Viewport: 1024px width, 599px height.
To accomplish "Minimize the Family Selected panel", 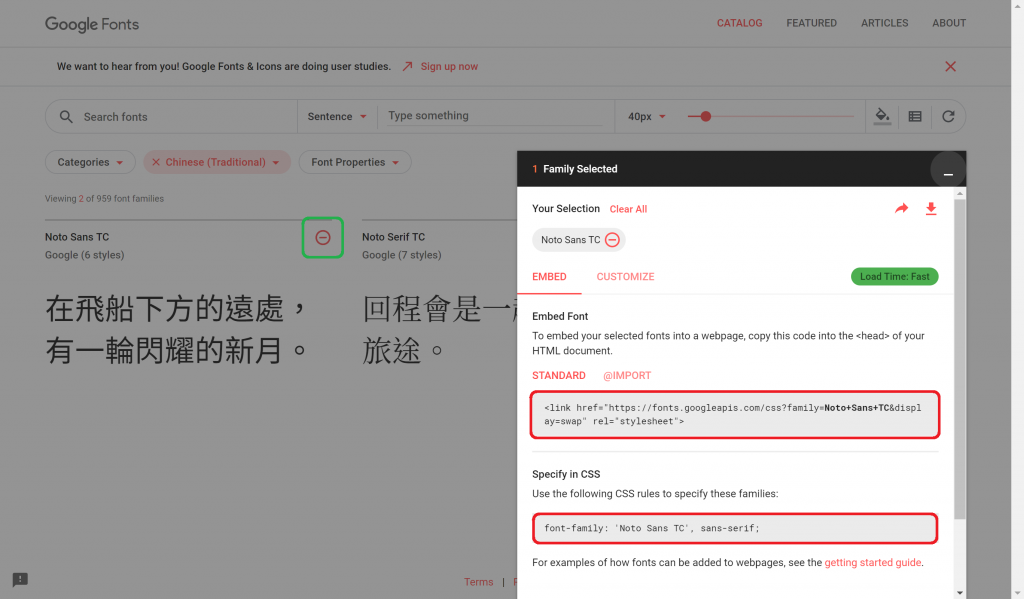I will pos(948,169).
